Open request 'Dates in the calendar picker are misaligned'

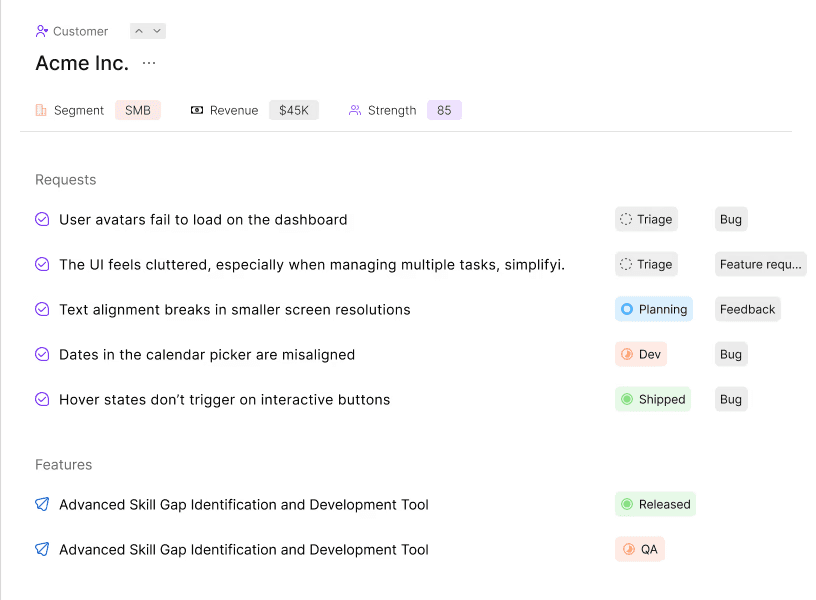tap(207, 354)
